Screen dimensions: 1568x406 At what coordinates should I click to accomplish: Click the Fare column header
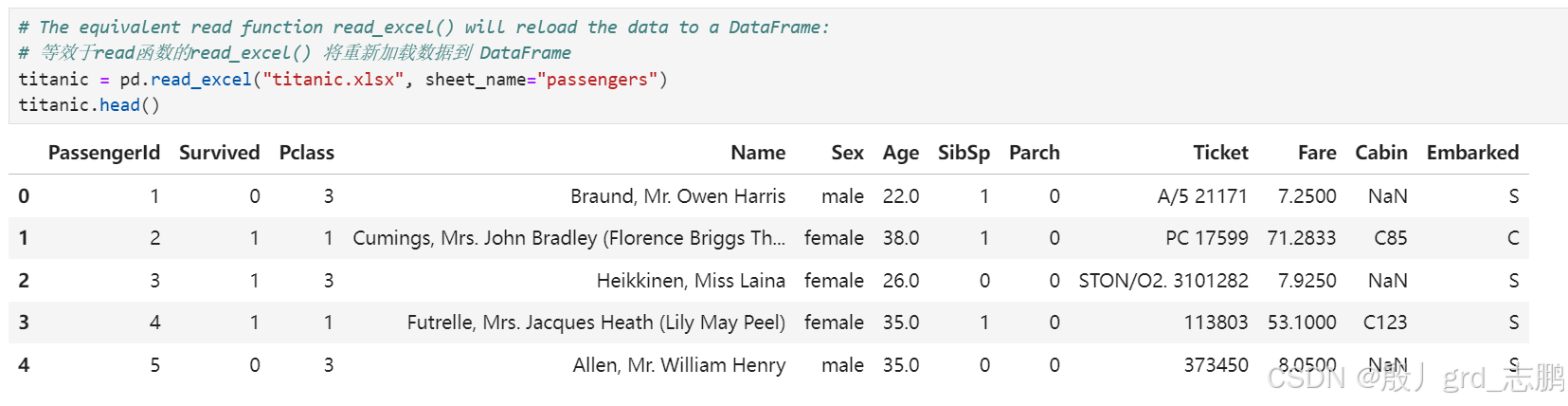coord(1316,153)
